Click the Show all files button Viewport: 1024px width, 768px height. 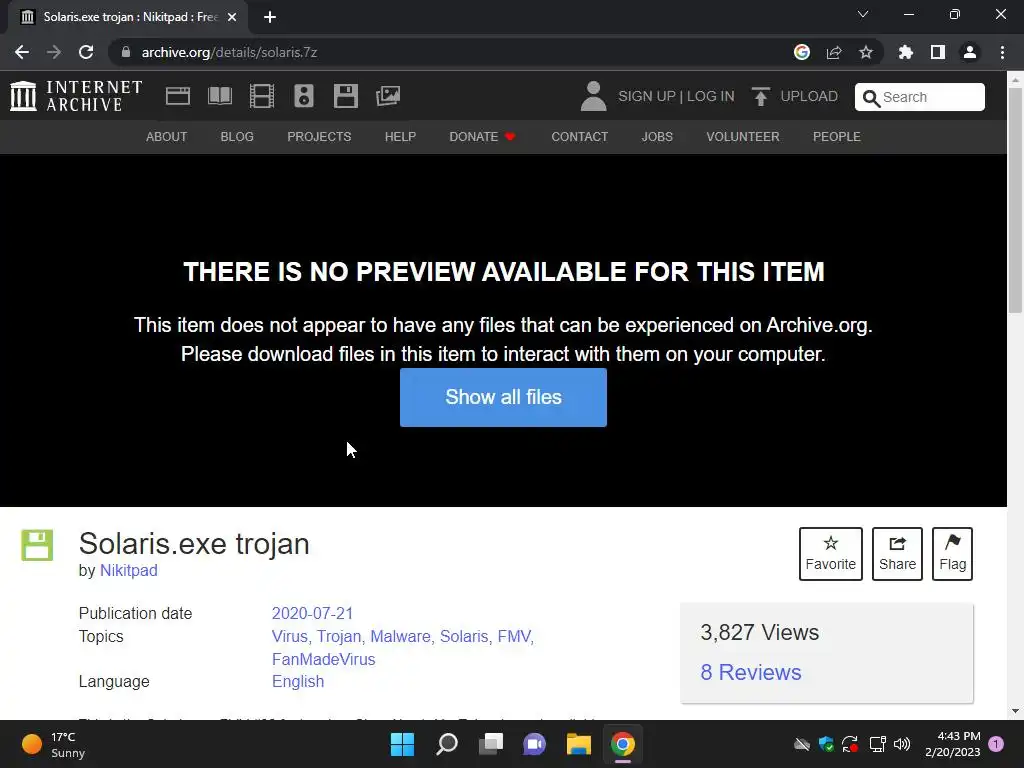[503, 397]
